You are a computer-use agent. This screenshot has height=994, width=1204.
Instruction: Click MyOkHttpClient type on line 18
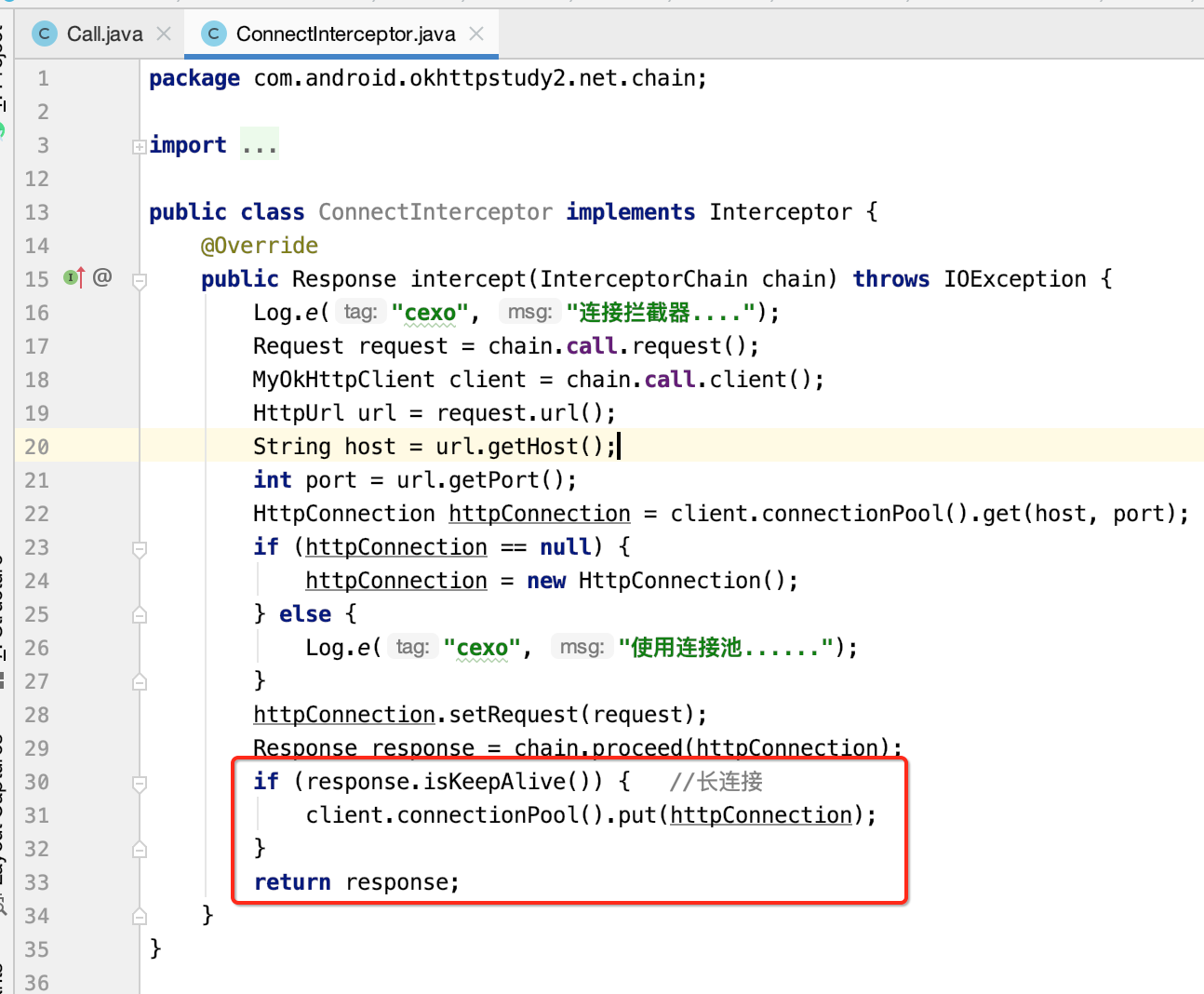tap(343, 380)
